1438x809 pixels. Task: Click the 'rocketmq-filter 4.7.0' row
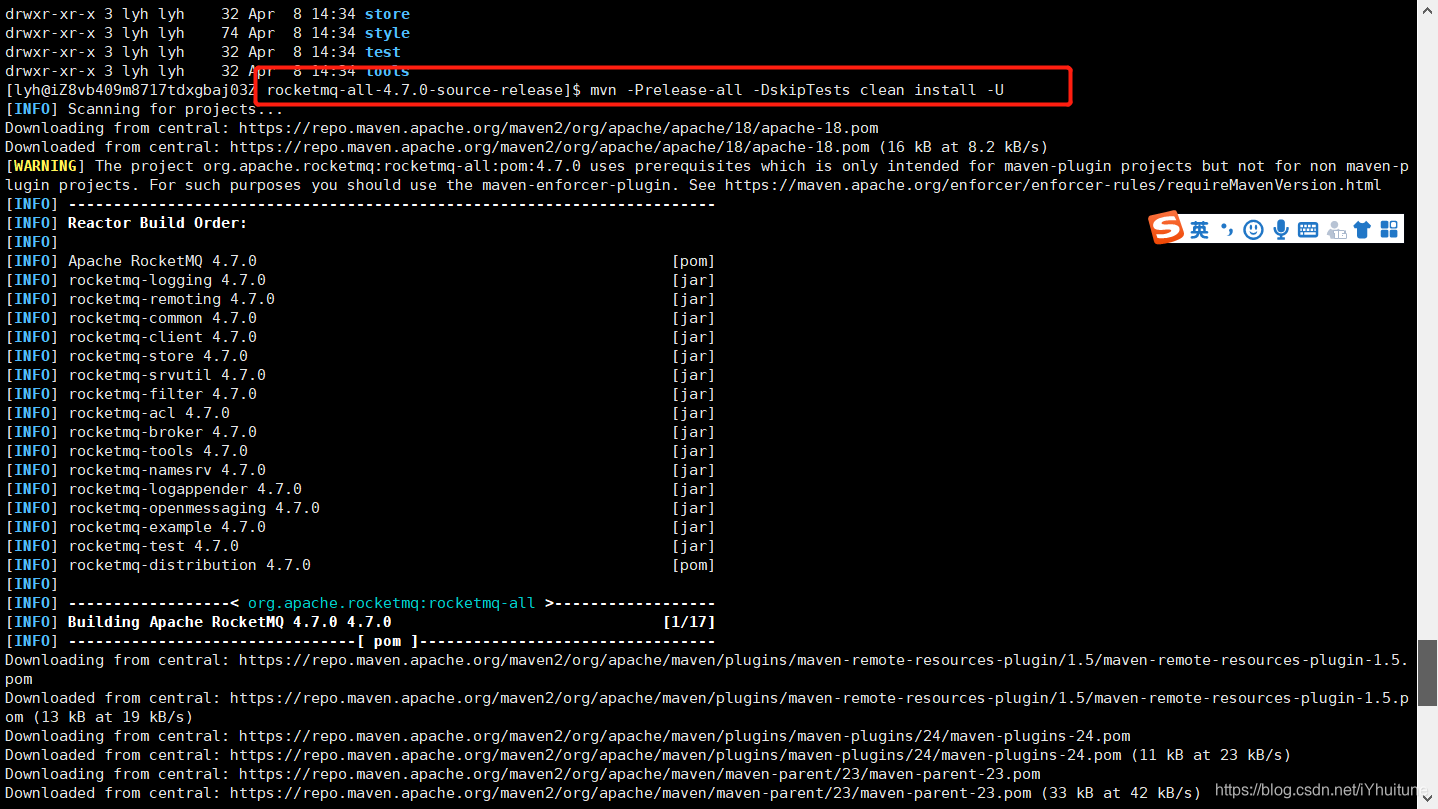point(360,394)
